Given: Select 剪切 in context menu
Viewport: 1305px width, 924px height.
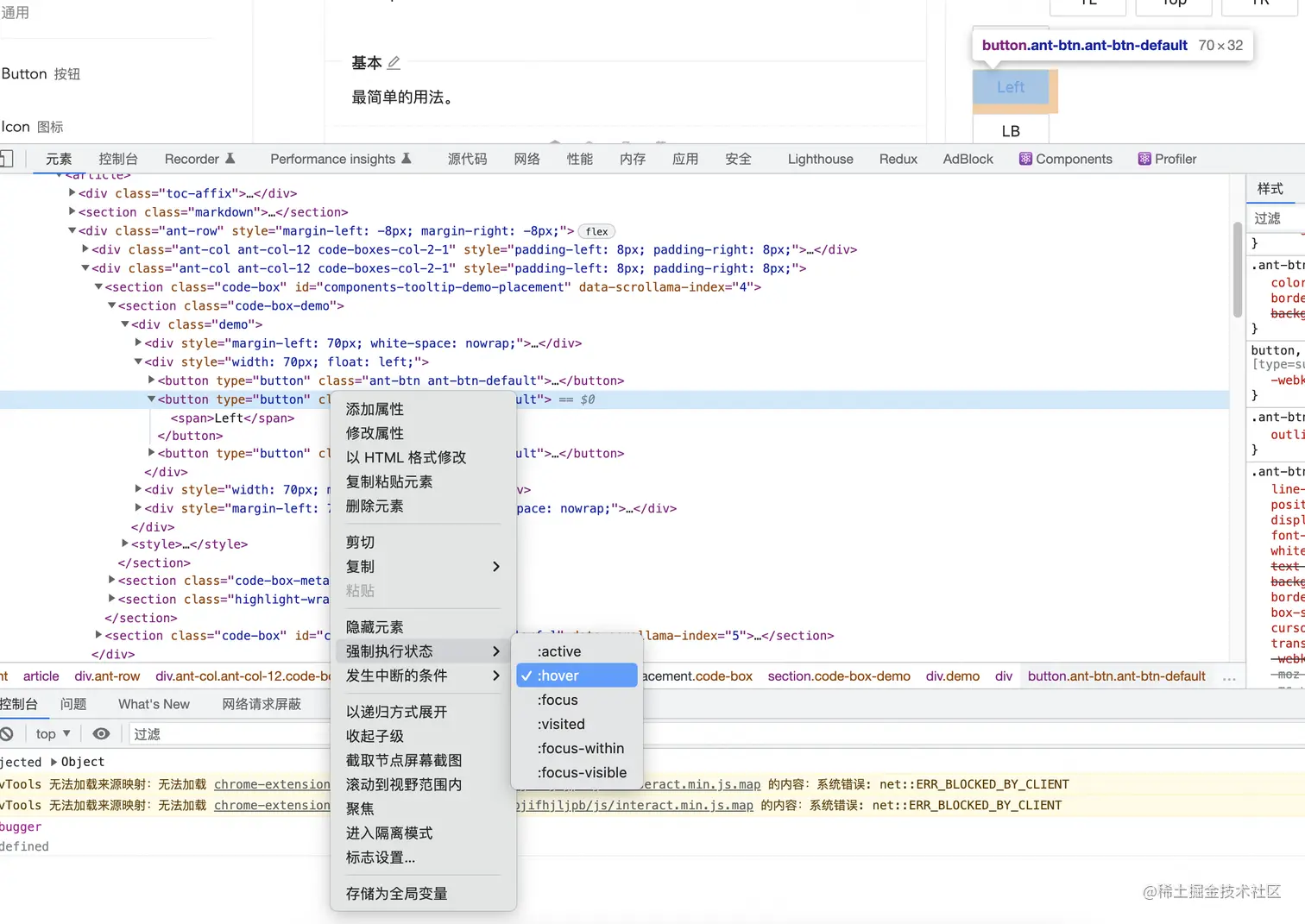Looking at the screenshot, I should point(423,542).
